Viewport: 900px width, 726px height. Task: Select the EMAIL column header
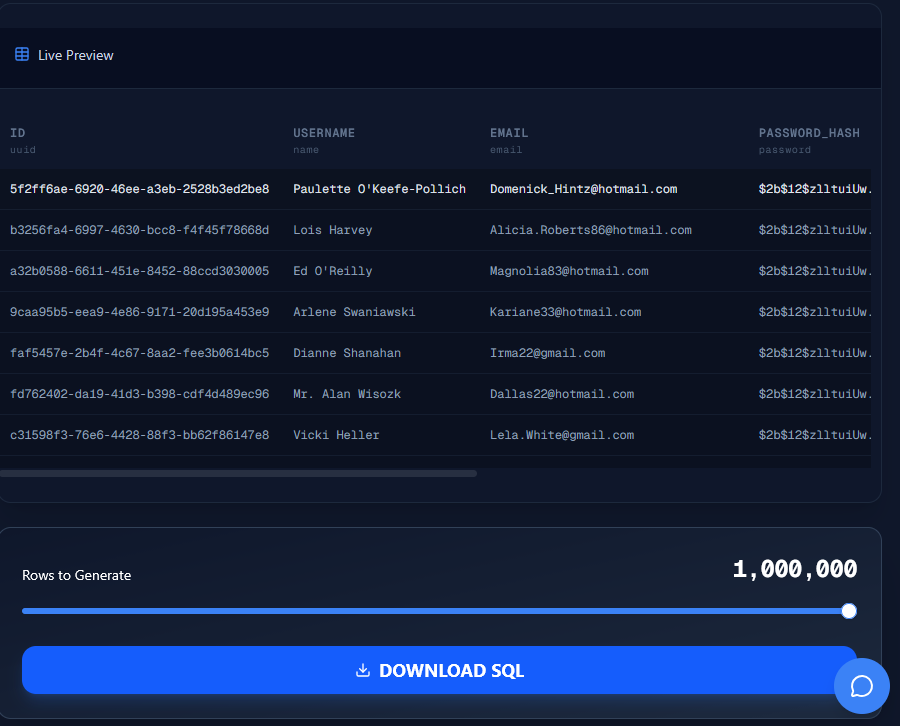click(509, 132)
